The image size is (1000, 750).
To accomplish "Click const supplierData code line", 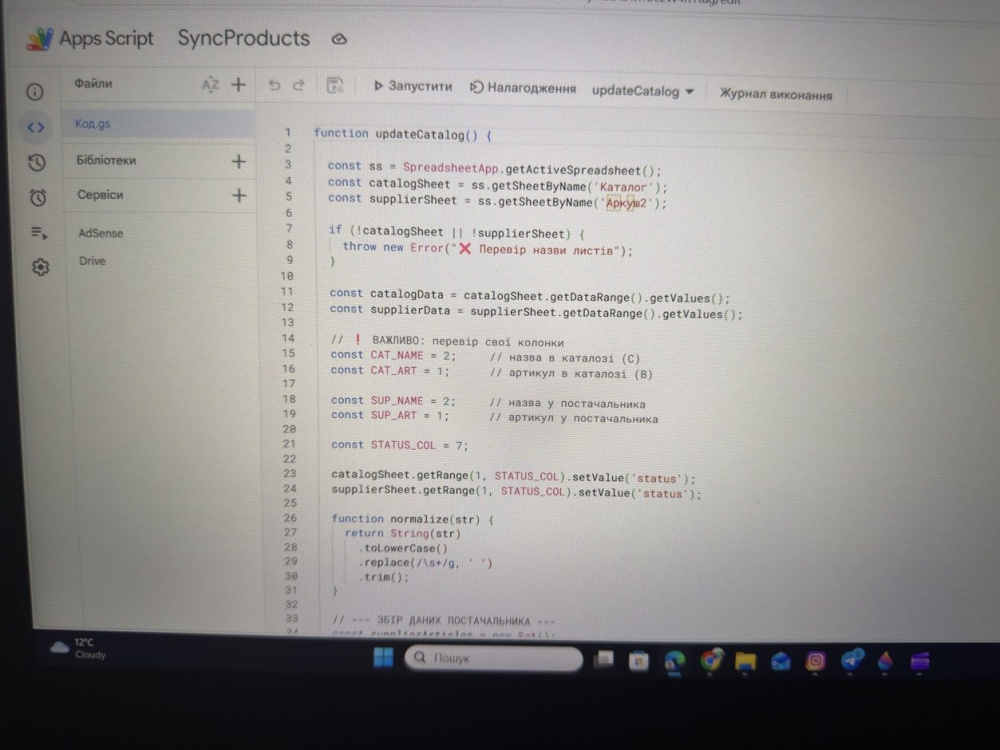I will tap(536, 312).
